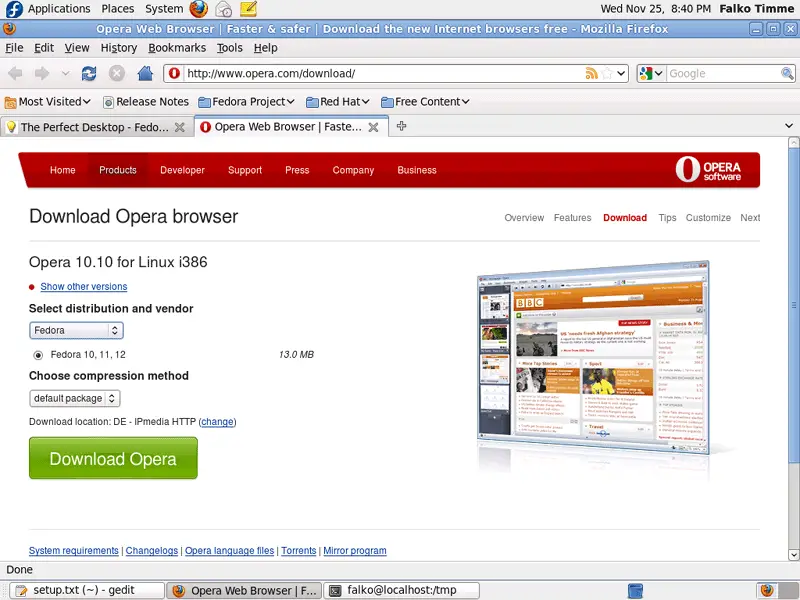The image size is (800, 600).
Task: Go forward using the Forward arrow
Action: (x=42, y=73)
